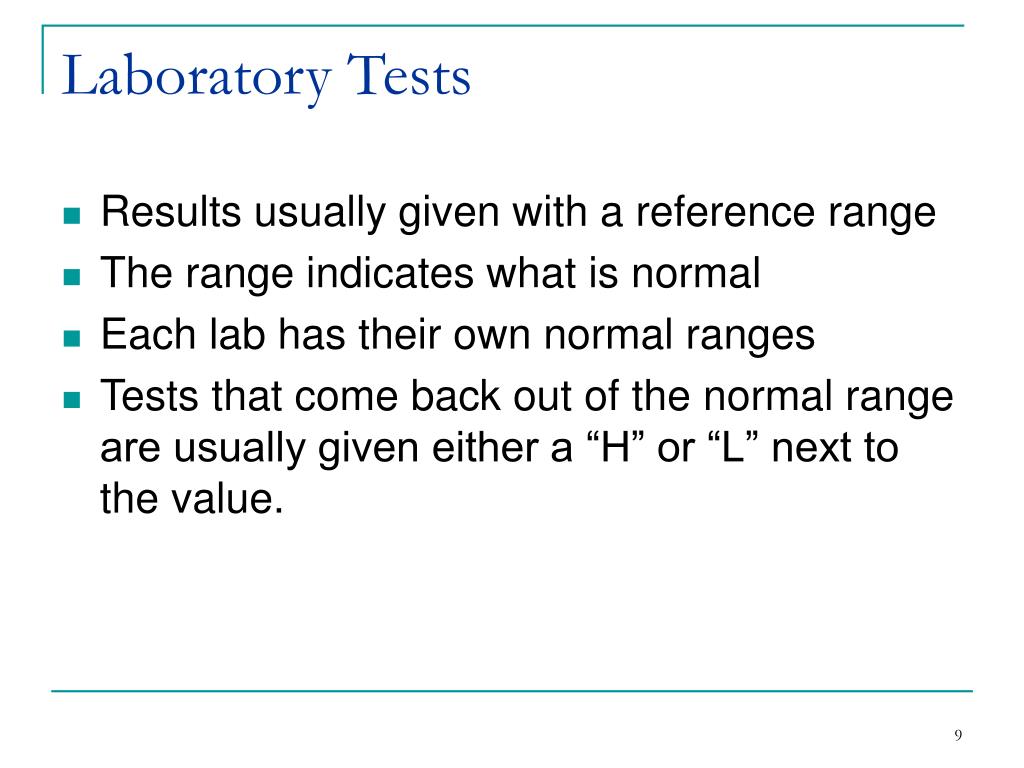
Task: Select the slide number 9
Action: coord(957,735)
